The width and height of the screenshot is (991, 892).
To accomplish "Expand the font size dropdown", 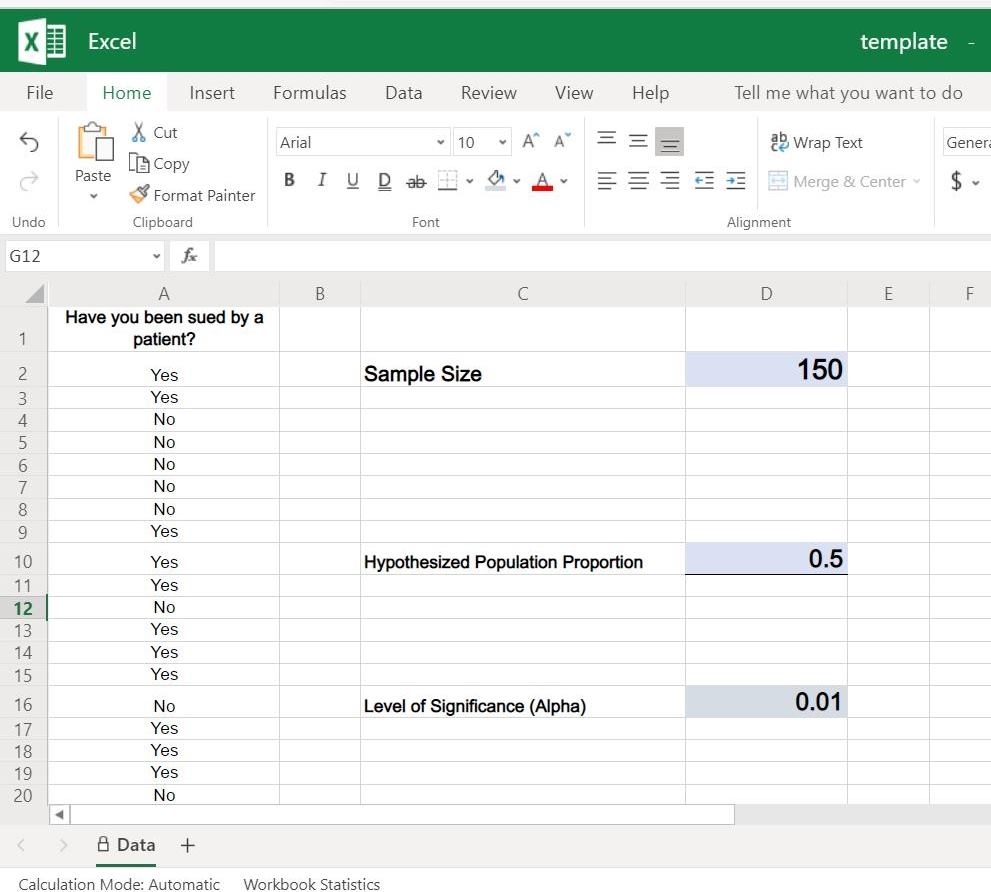I will pyautogui.click(x=502, y=142).
